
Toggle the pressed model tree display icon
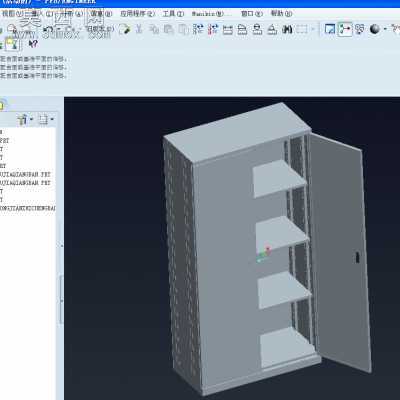tap(345, 29)
